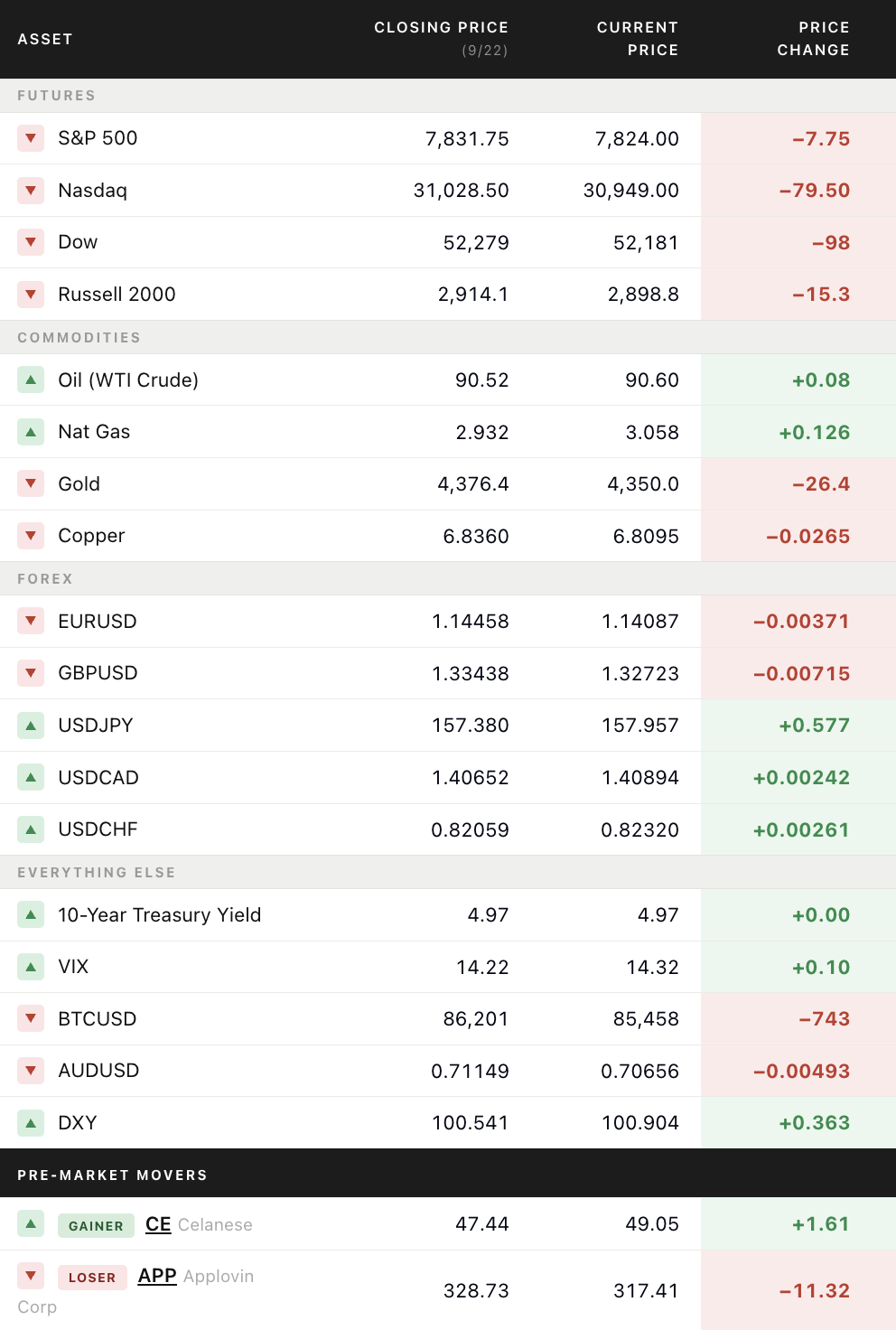This screenshot has width=896, height=1330.
Task: Click the green up arrow beside DXY
Action: pos(31,1123)
